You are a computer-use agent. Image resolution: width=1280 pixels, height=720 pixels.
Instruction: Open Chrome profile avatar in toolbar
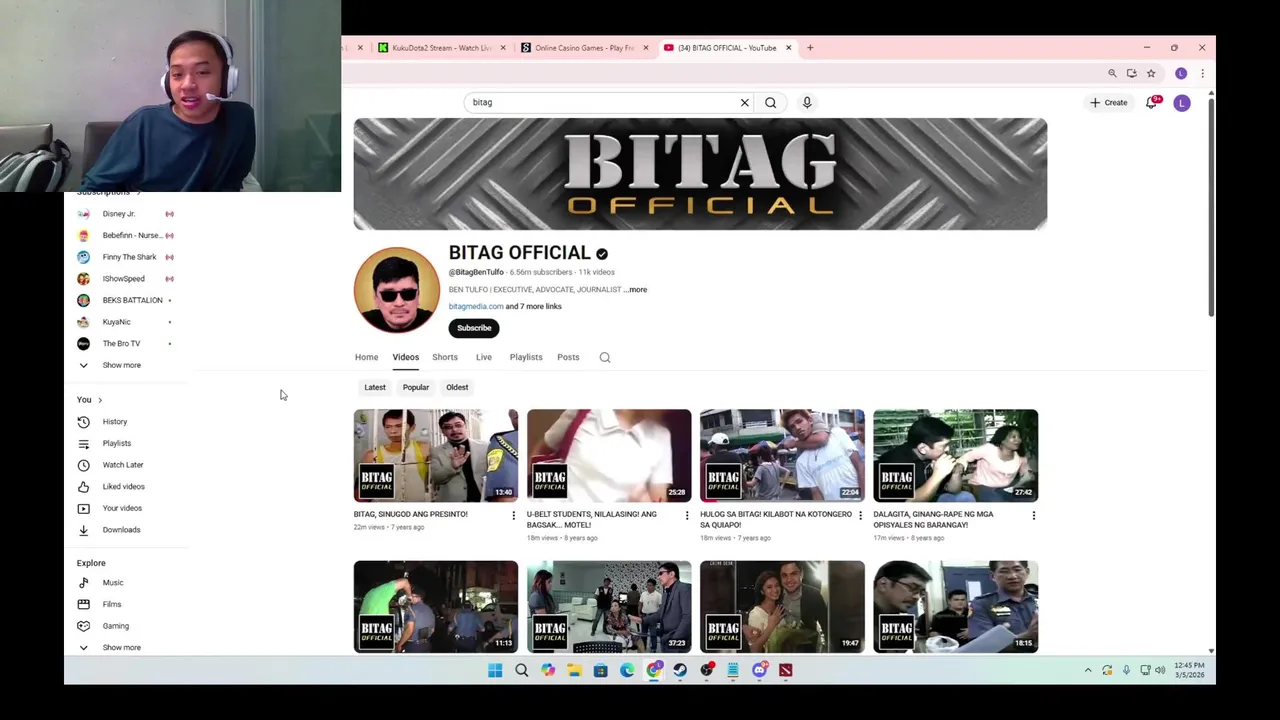1181,73
